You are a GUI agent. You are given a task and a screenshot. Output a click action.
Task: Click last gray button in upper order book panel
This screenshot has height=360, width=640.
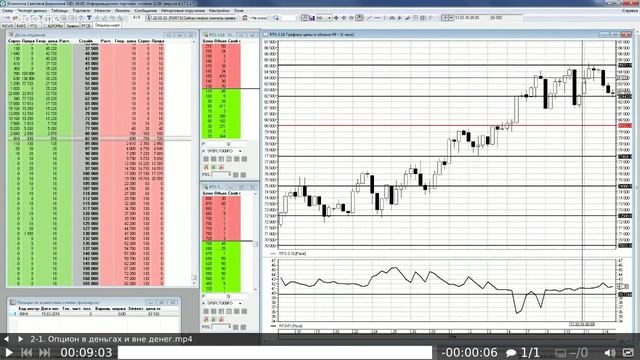(x=244, y=159)
